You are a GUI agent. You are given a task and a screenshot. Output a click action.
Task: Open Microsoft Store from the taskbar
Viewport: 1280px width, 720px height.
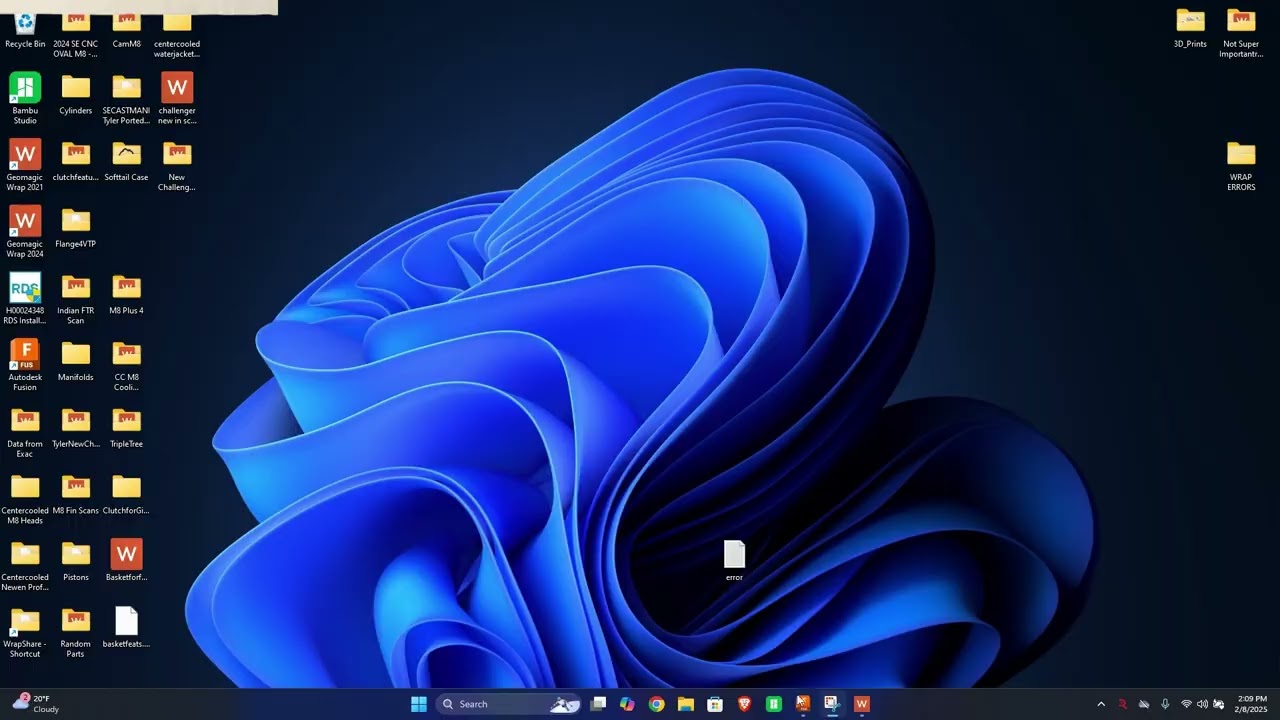click(x=715, y=704)
